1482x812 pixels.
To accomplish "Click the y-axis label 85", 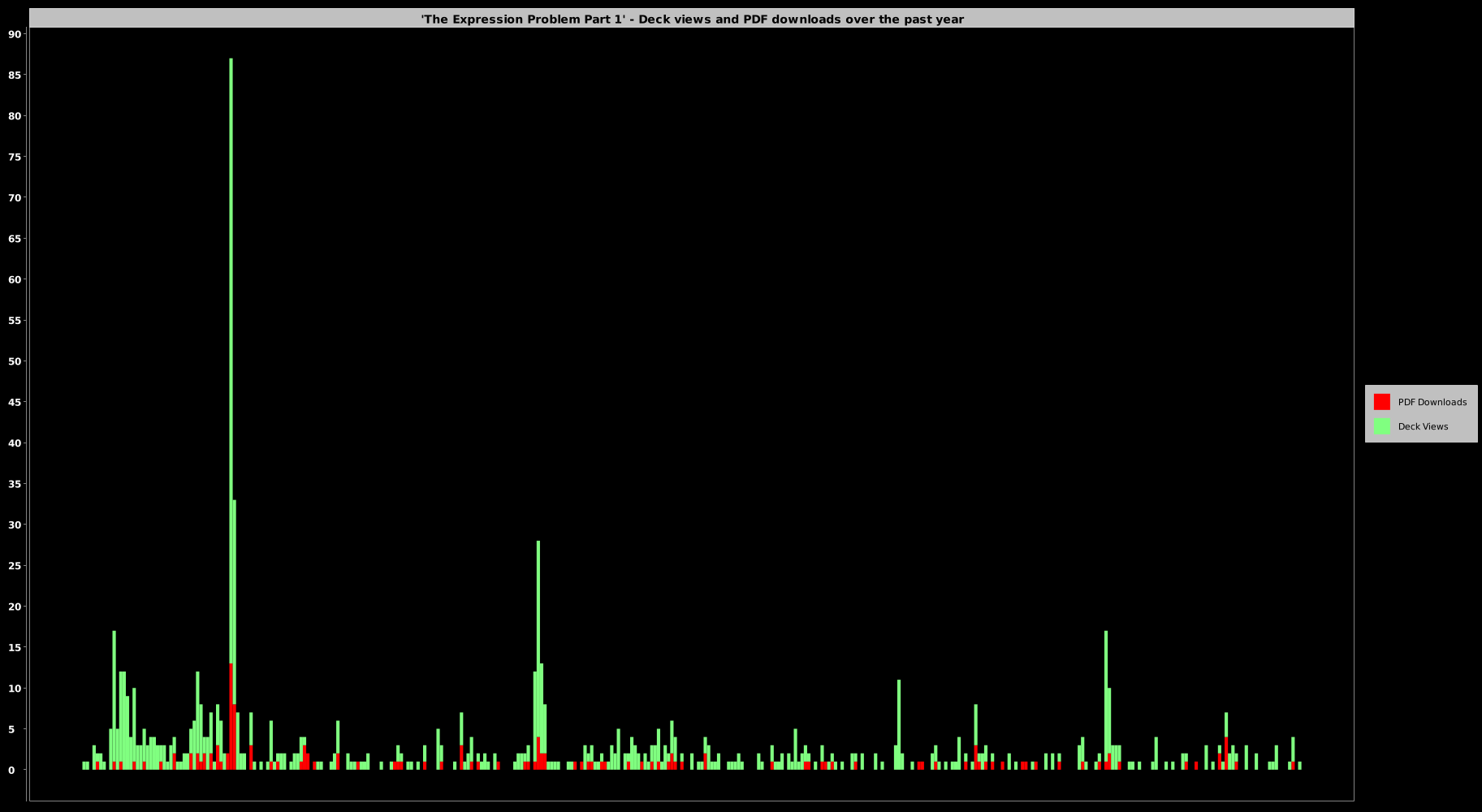I will 15,76.
